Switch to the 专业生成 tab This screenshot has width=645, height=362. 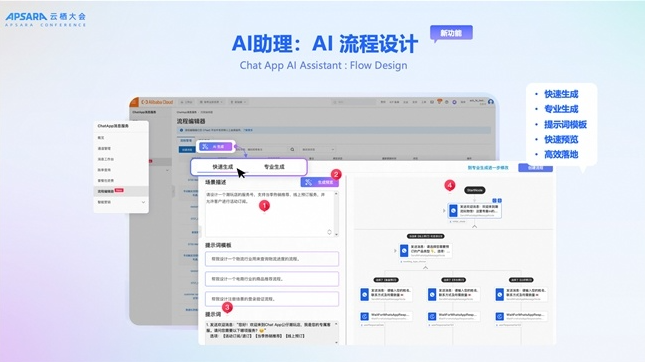(x=274, y=167)
